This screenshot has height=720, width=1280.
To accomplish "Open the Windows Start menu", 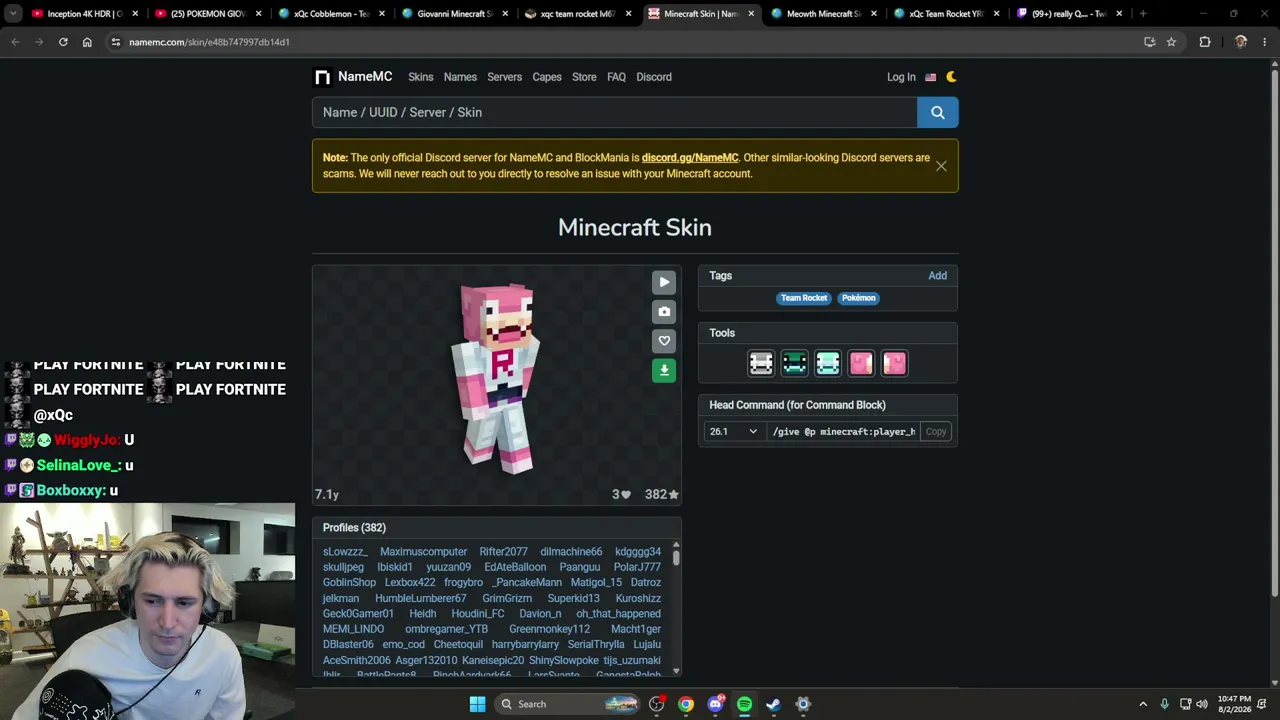I will click(477, 704).
